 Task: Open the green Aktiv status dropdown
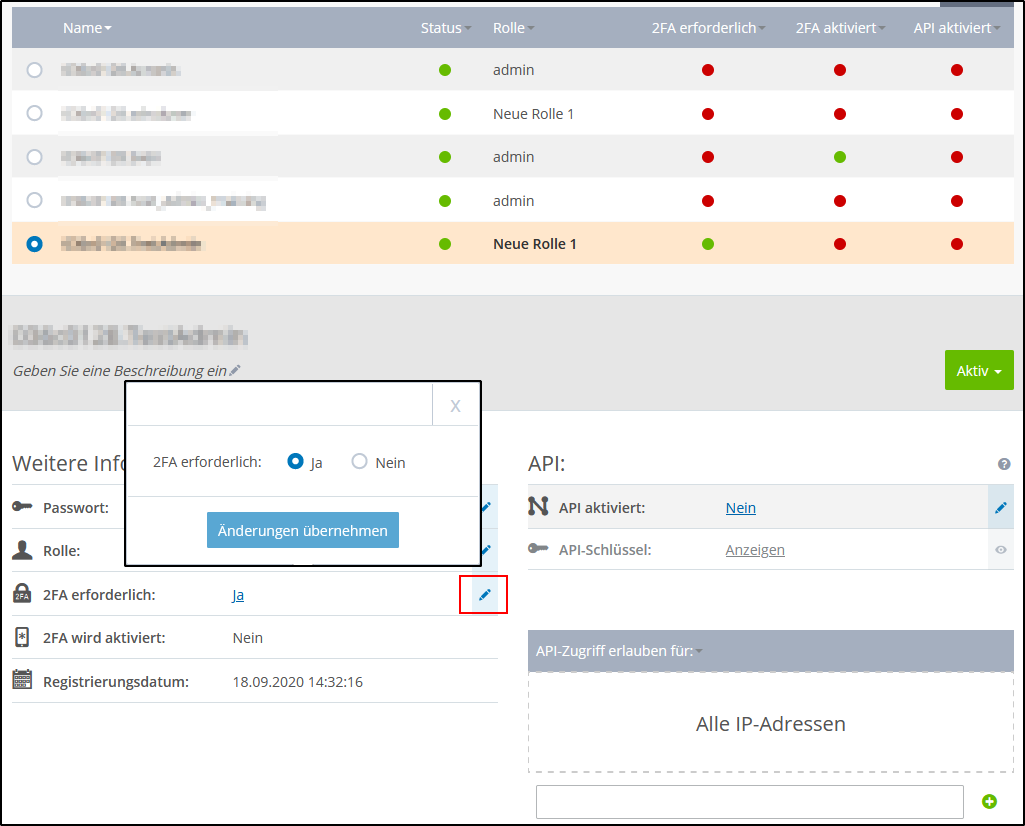point(978,370)
